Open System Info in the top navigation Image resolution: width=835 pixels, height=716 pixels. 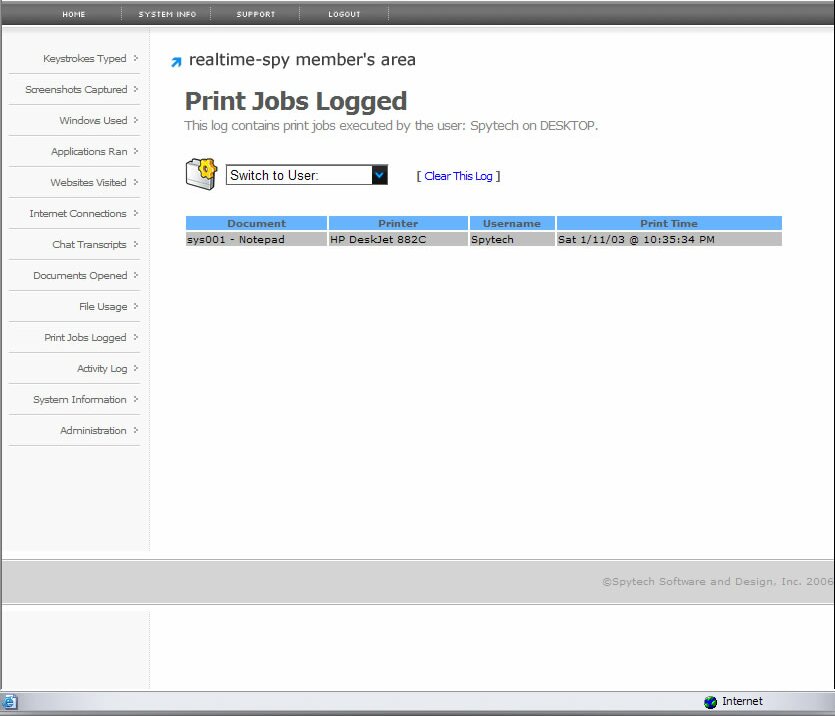click(167, 14)
